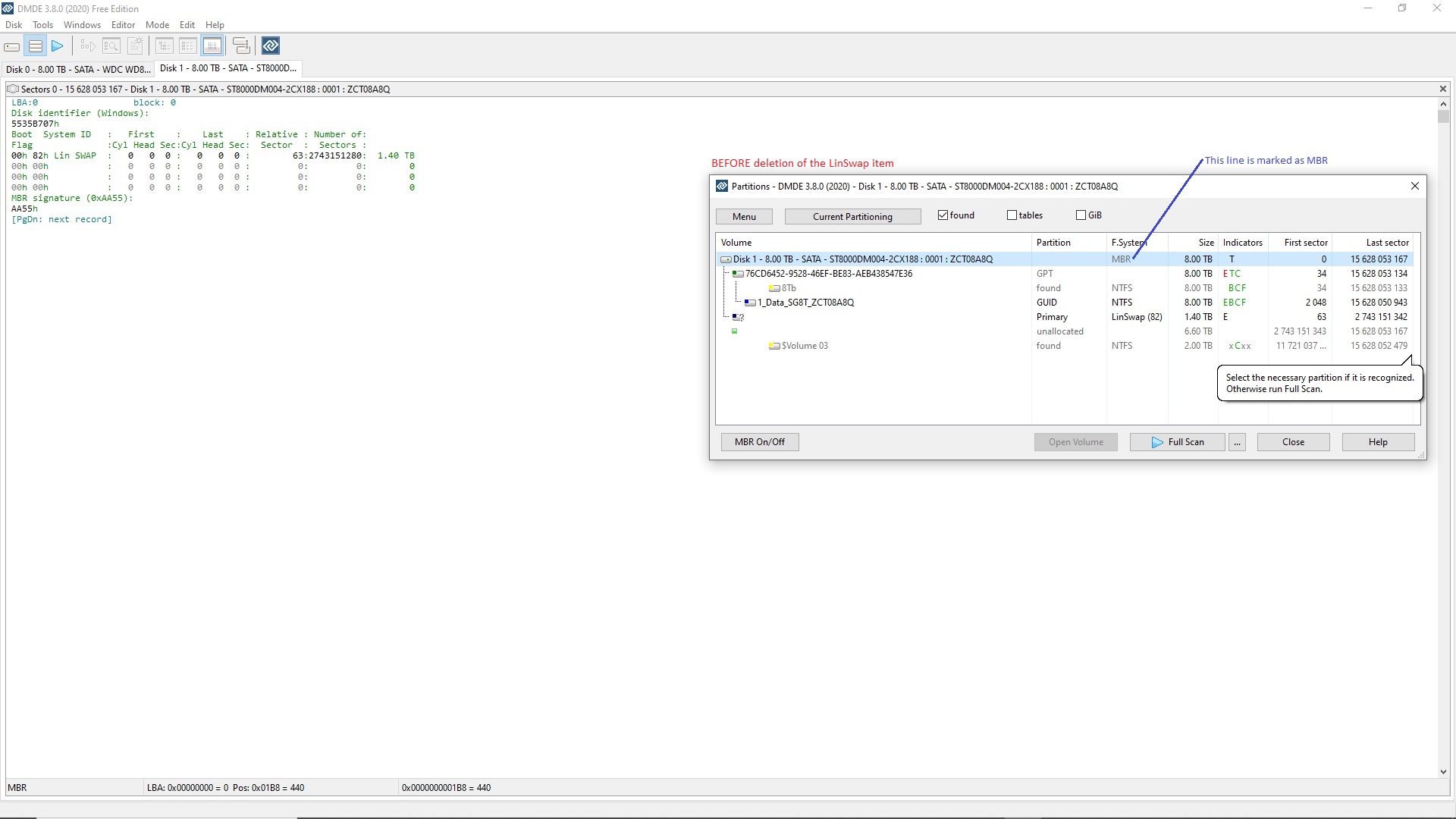Click the editor scrollbar up arrow
The width and height of the screenshot is (1456, 819).
pos(1443,104)
